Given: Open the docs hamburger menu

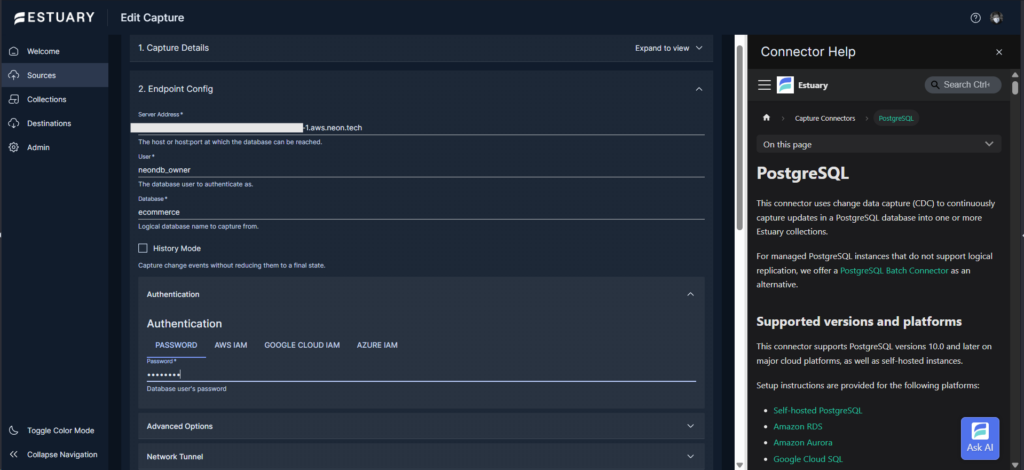Looking at the screenshot, I should click(764, 85).
